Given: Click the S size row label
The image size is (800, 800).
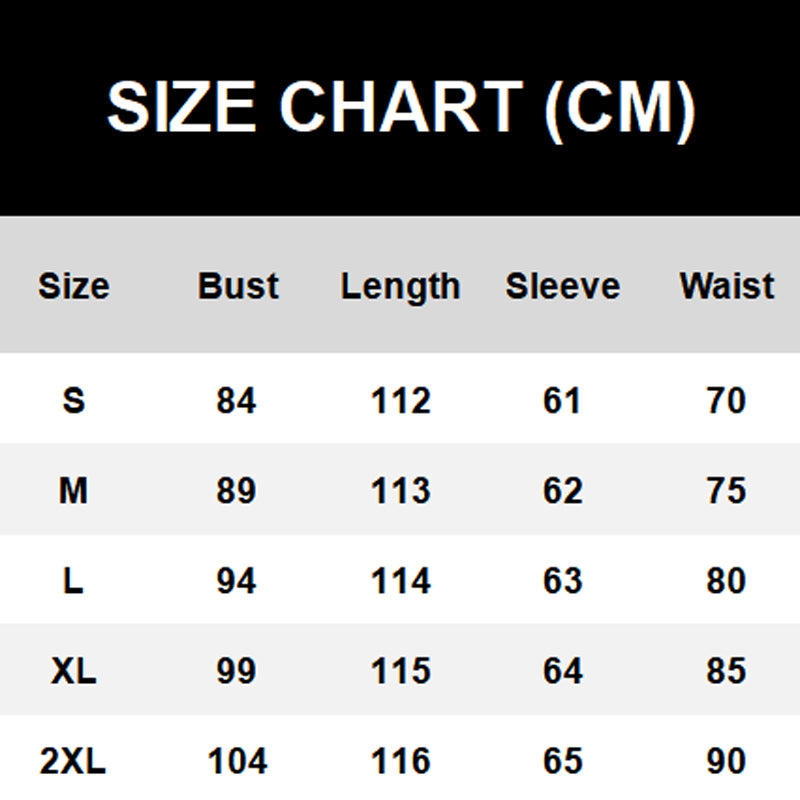Looking at the screenshot, I should tap(73, 401).
